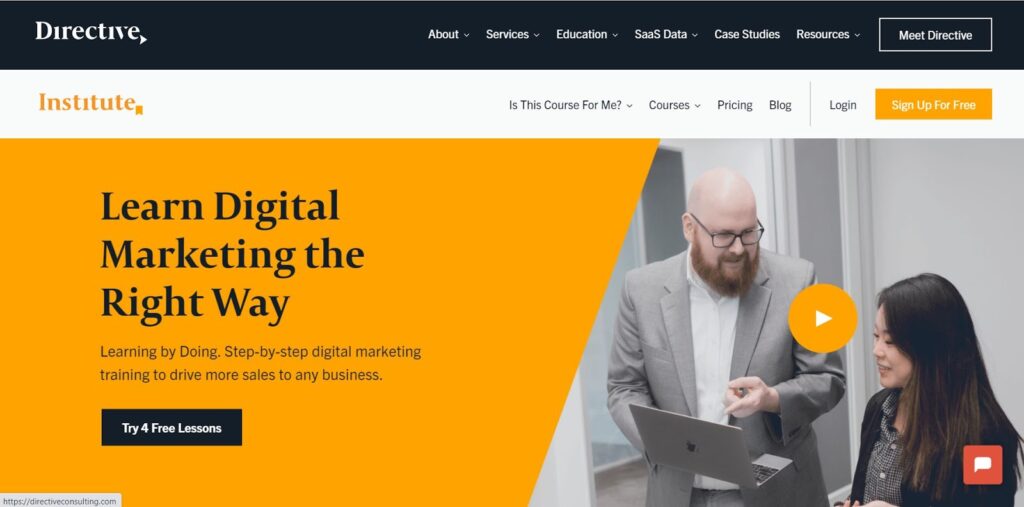Expand the Services dropdown menu
1024x507 pixels.
513,35
